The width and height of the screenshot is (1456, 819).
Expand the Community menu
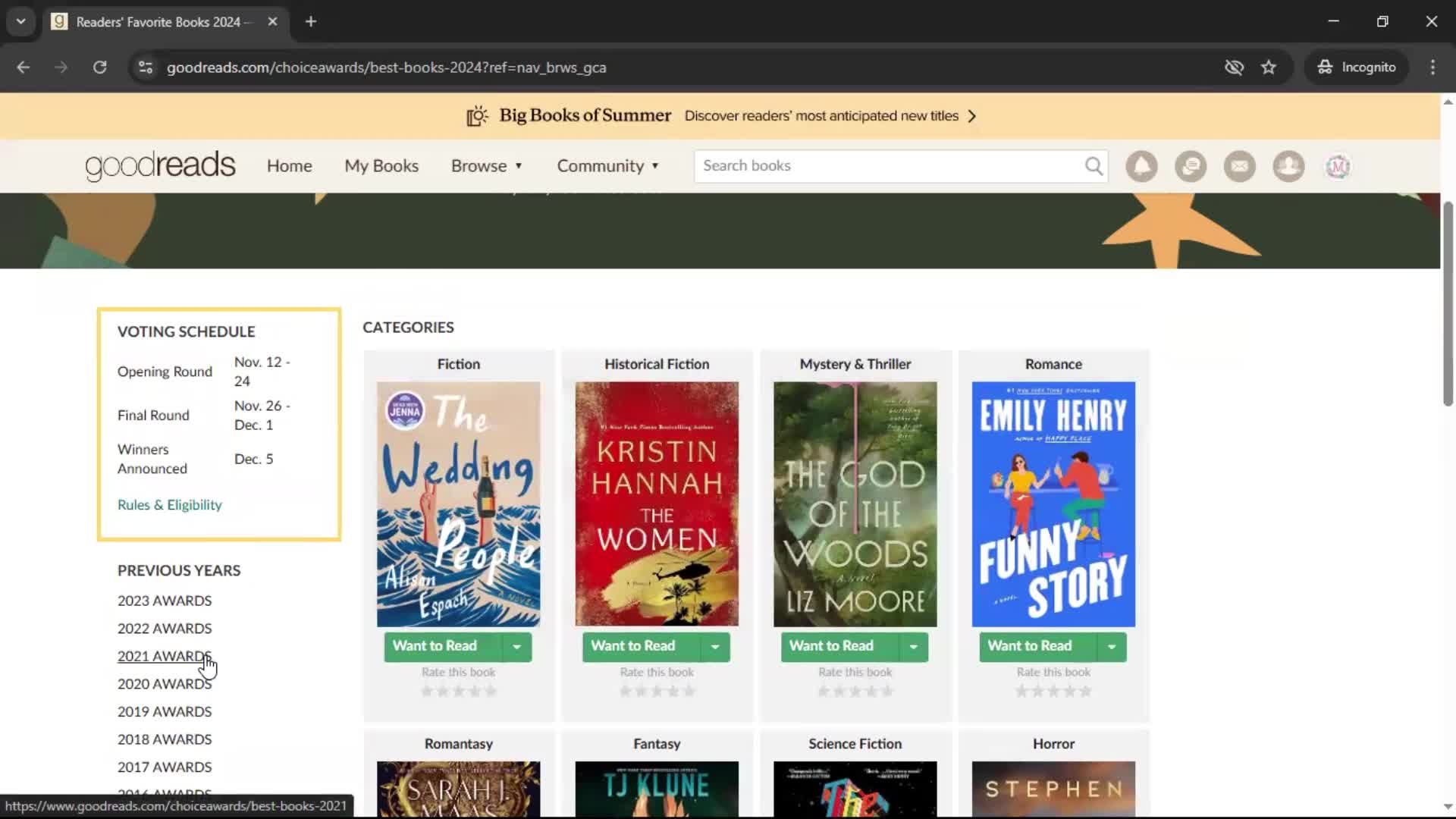tap(608, 166)
